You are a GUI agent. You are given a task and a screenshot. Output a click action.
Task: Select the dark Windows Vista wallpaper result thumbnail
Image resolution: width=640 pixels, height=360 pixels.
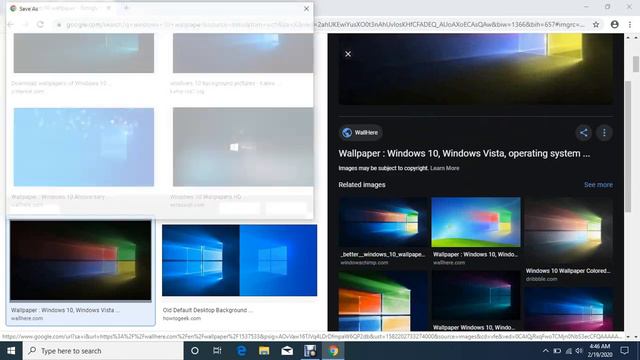tap(80, 260)
